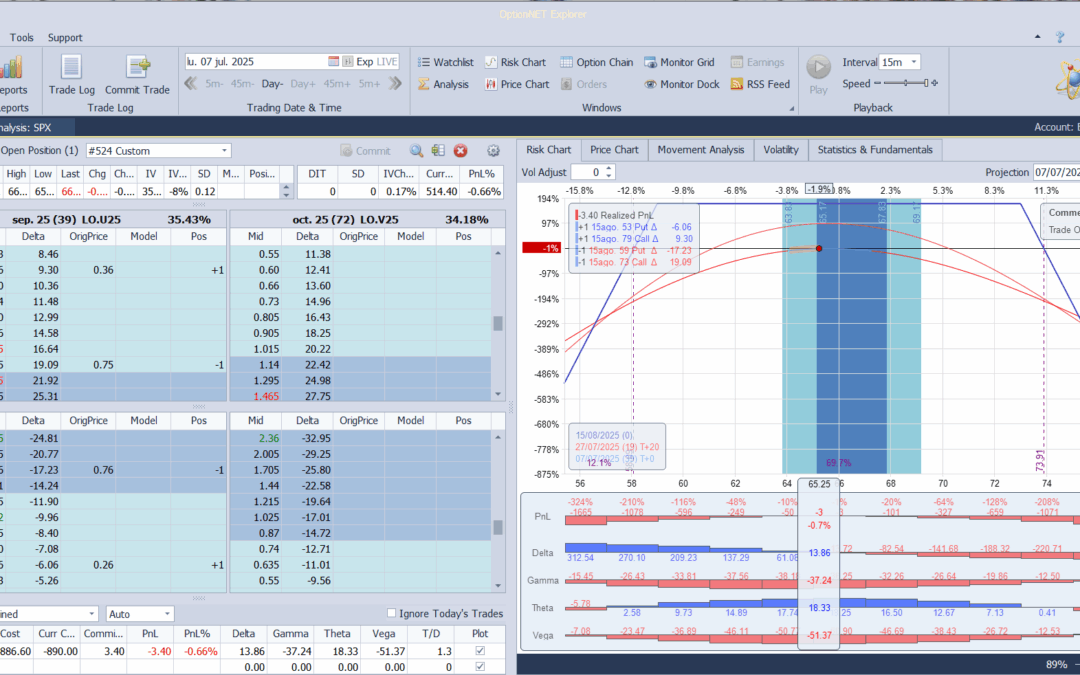Open the Interval 15m dropdown
The image size is (1080, 675).
[x=913, y=62]
